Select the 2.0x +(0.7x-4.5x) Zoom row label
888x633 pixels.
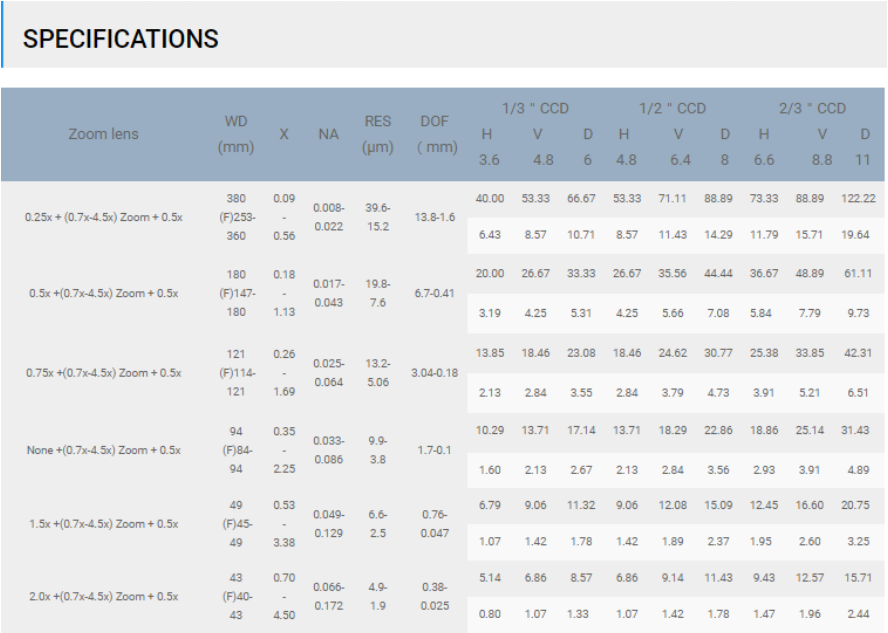click(103, 596)
